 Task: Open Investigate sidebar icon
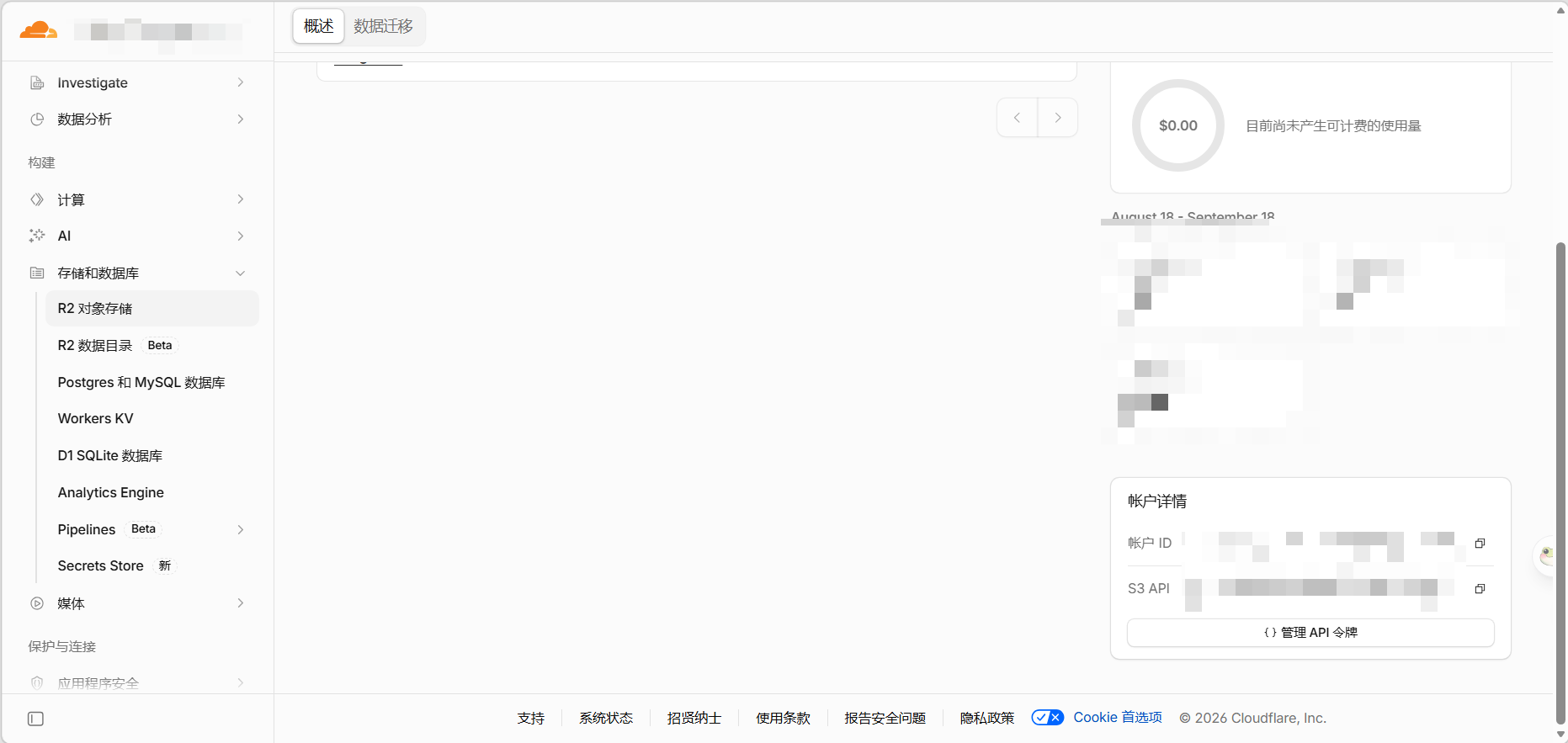pyautogui.click(x=37, y=82)
